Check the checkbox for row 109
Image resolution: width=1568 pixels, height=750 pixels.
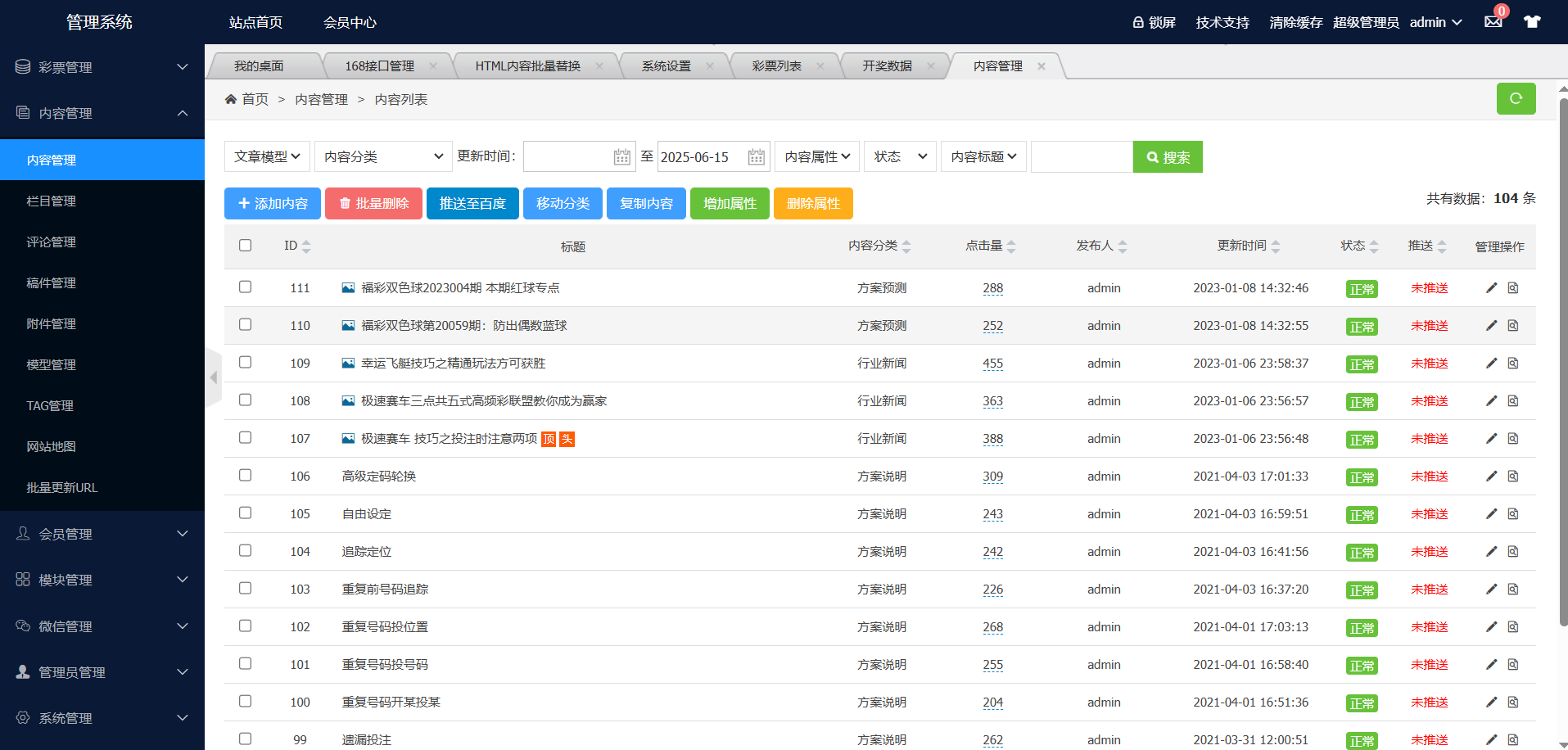pos(245,362)
